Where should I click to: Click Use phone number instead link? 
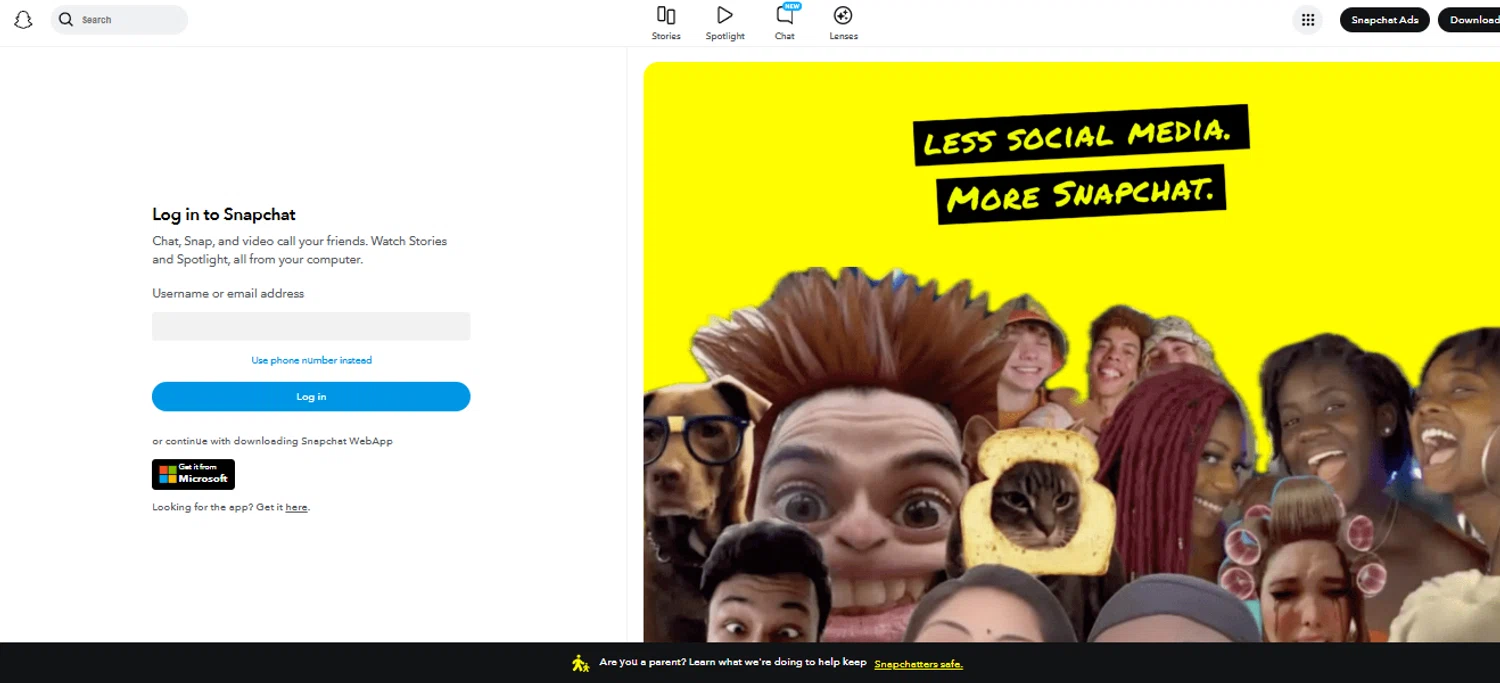coord(311,360)
